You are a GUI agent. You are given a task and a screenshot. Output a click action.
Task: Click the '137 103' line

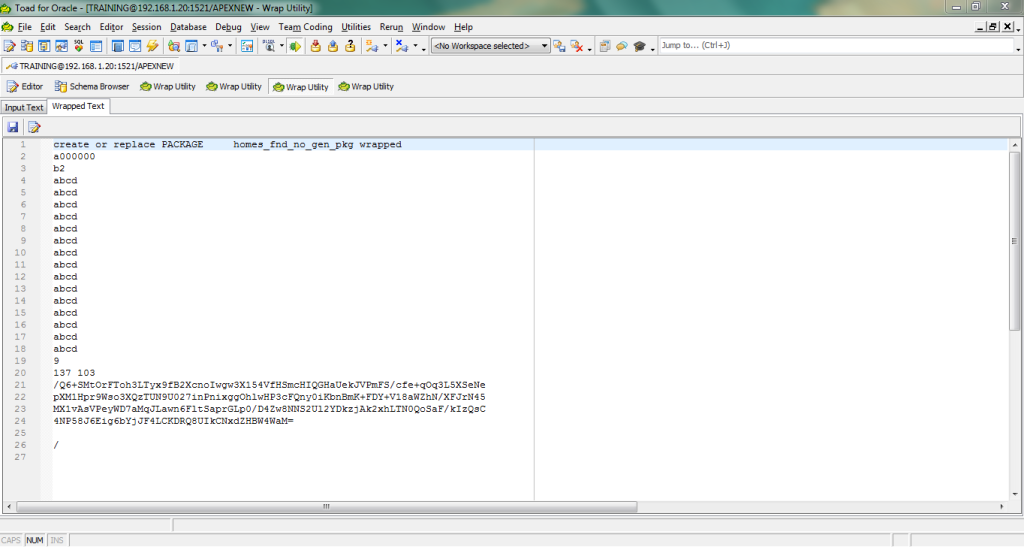click(74, 373)
